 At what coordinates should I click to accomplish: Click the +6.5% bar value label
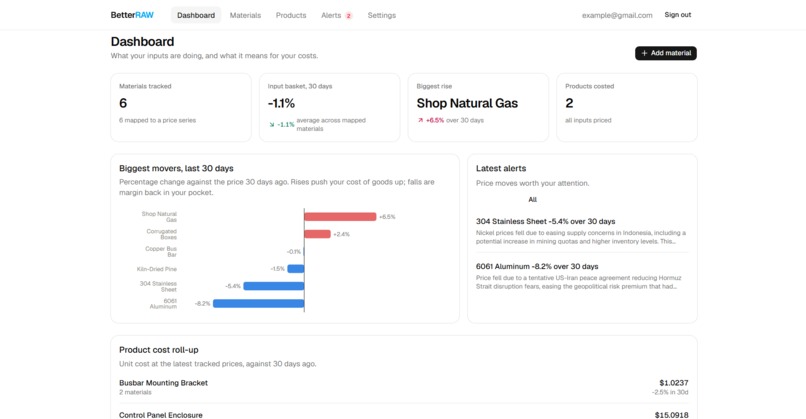pos(387,217)
